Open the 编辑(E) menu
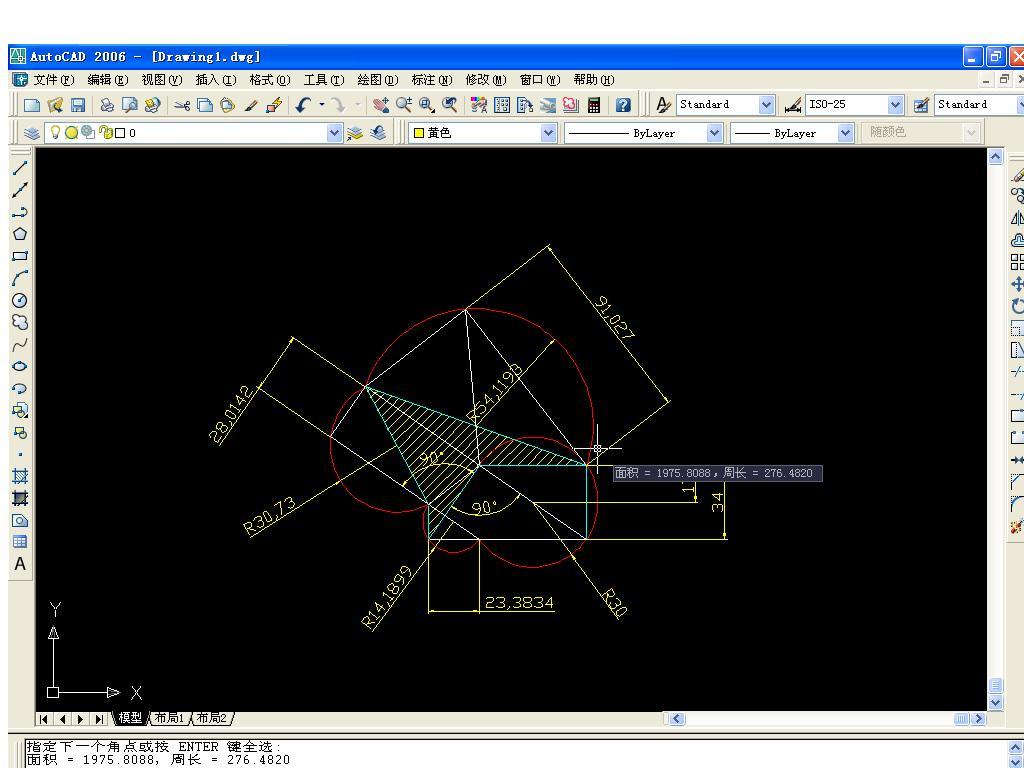Viewport: 1024px width, 768px height. 108,80
